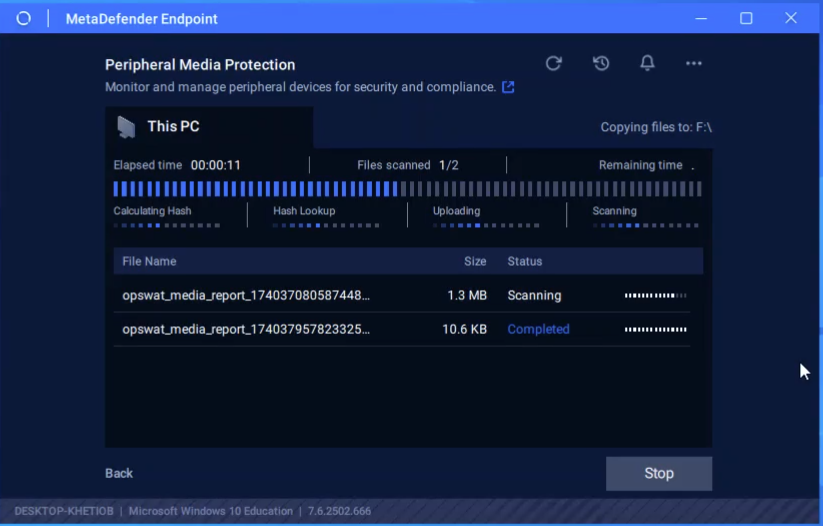Click the Completed status link
This screenshot has height=526, width=823.
click(x=538, y=329)
